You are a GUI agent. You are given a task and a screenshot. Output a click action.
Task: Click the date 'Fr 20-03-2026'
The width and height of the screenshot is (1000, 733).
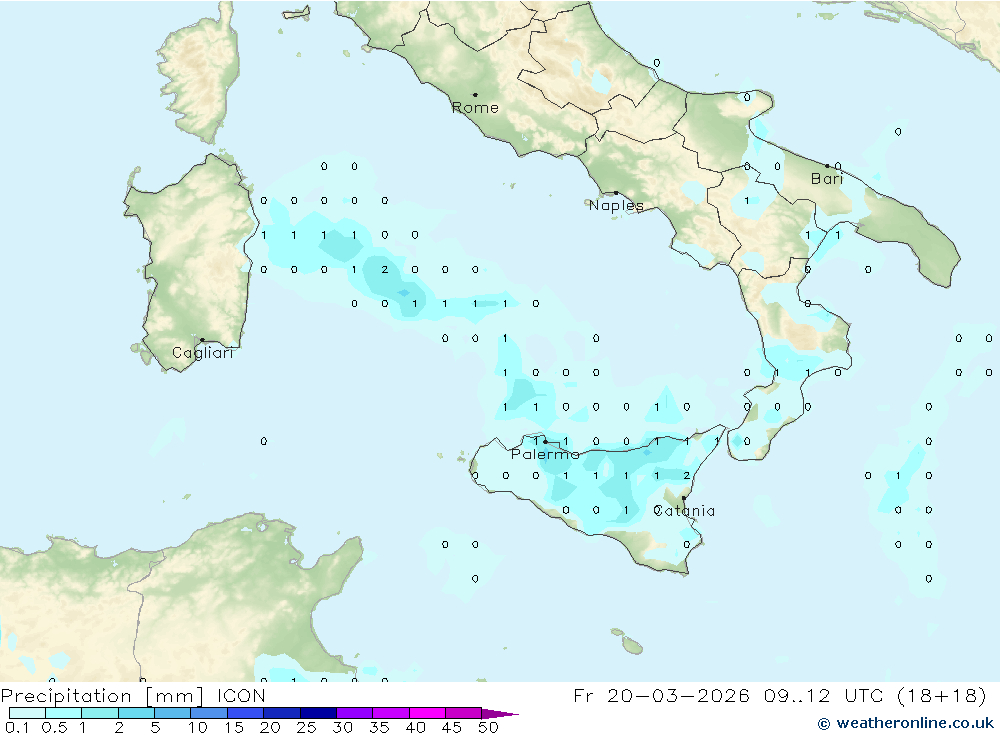coord(661,695)
